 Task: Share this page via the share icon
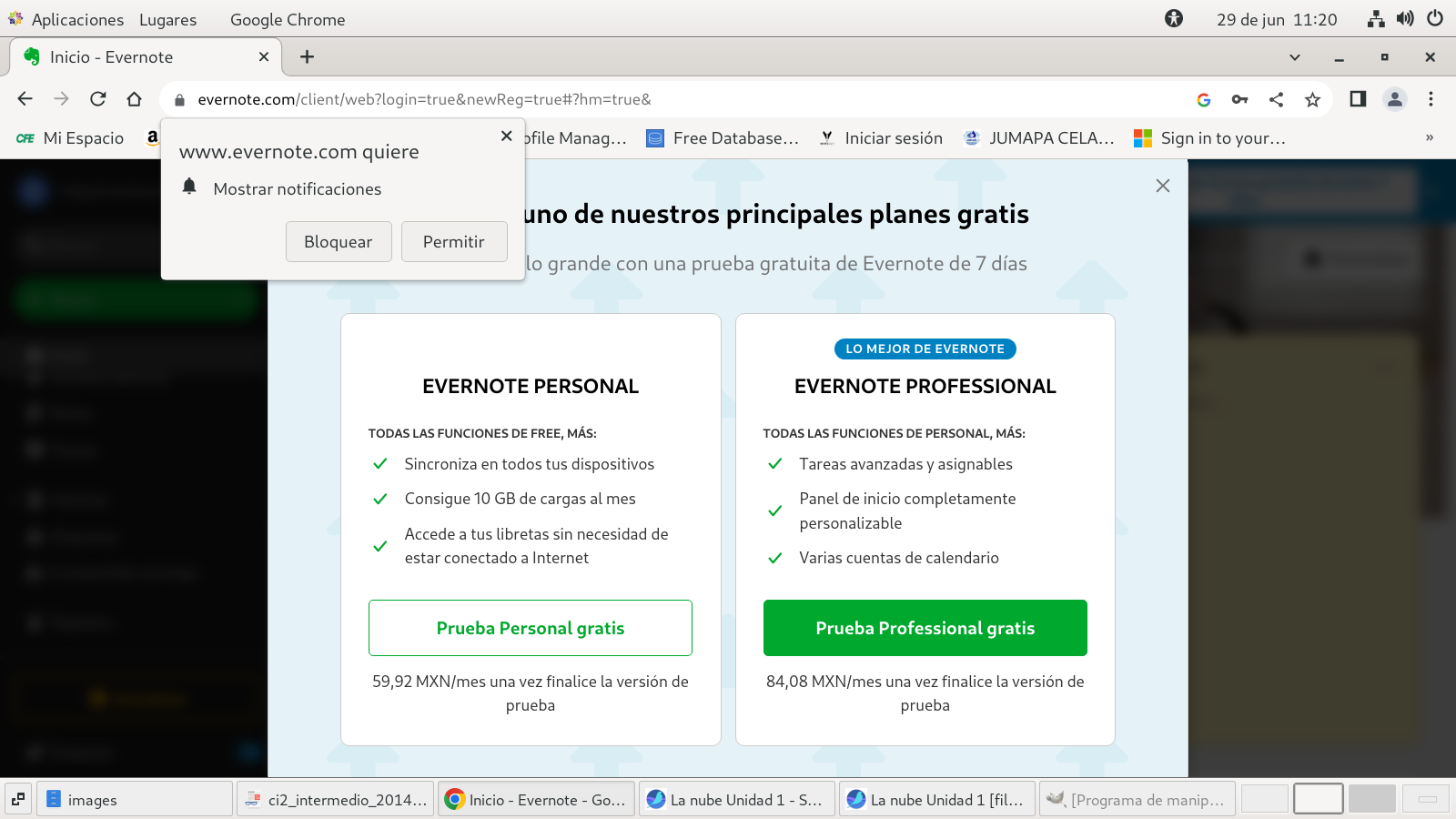[1276, 99]
